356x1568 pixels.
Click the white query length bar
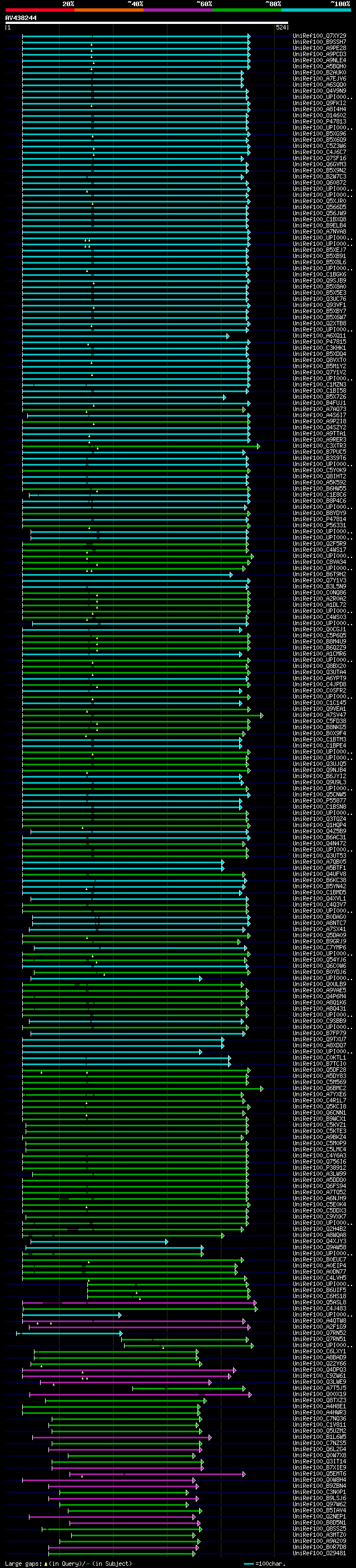(x=146, y=22)
